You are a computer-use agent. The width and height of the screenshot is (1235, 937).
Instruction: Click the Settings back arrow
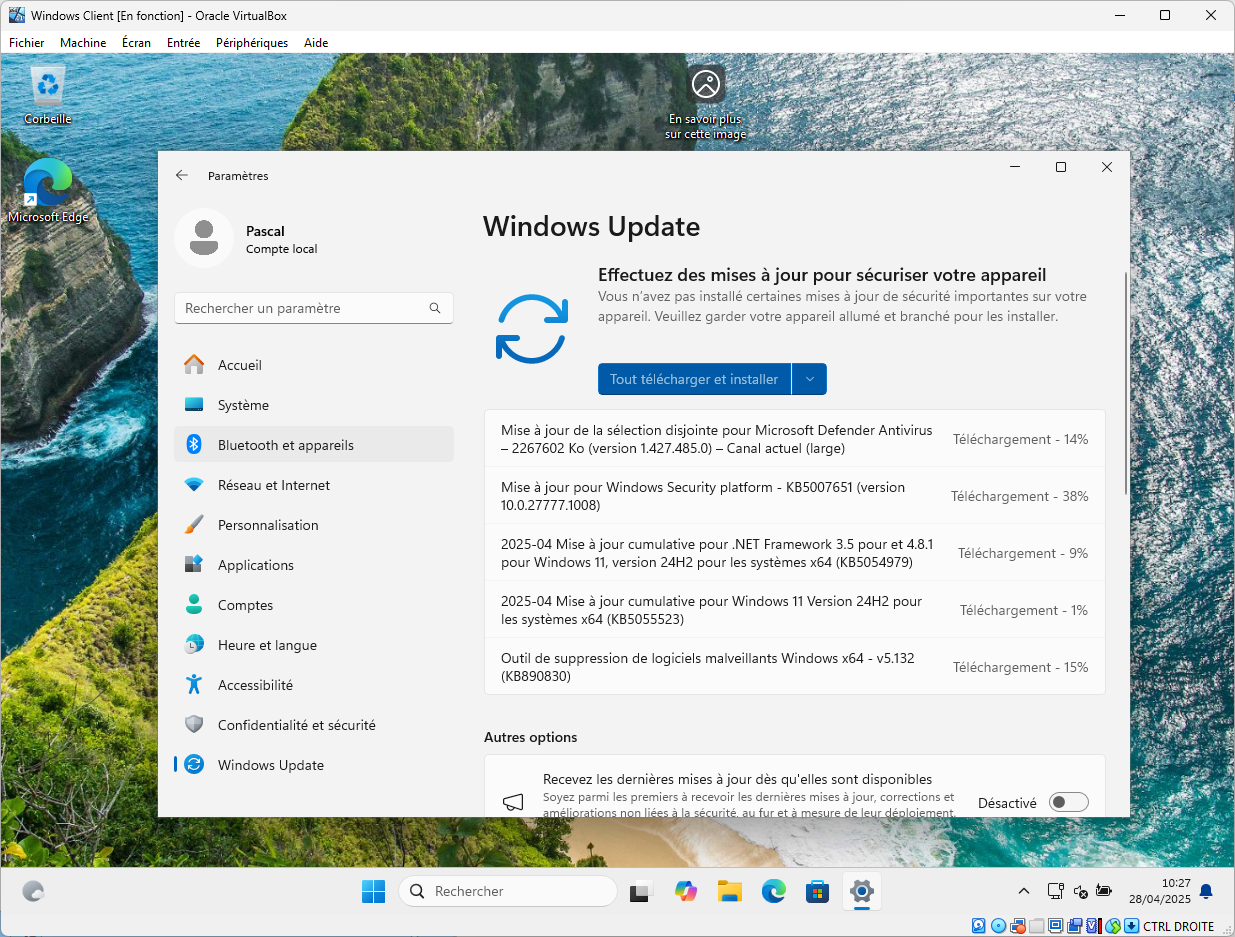tap(181, 175)
